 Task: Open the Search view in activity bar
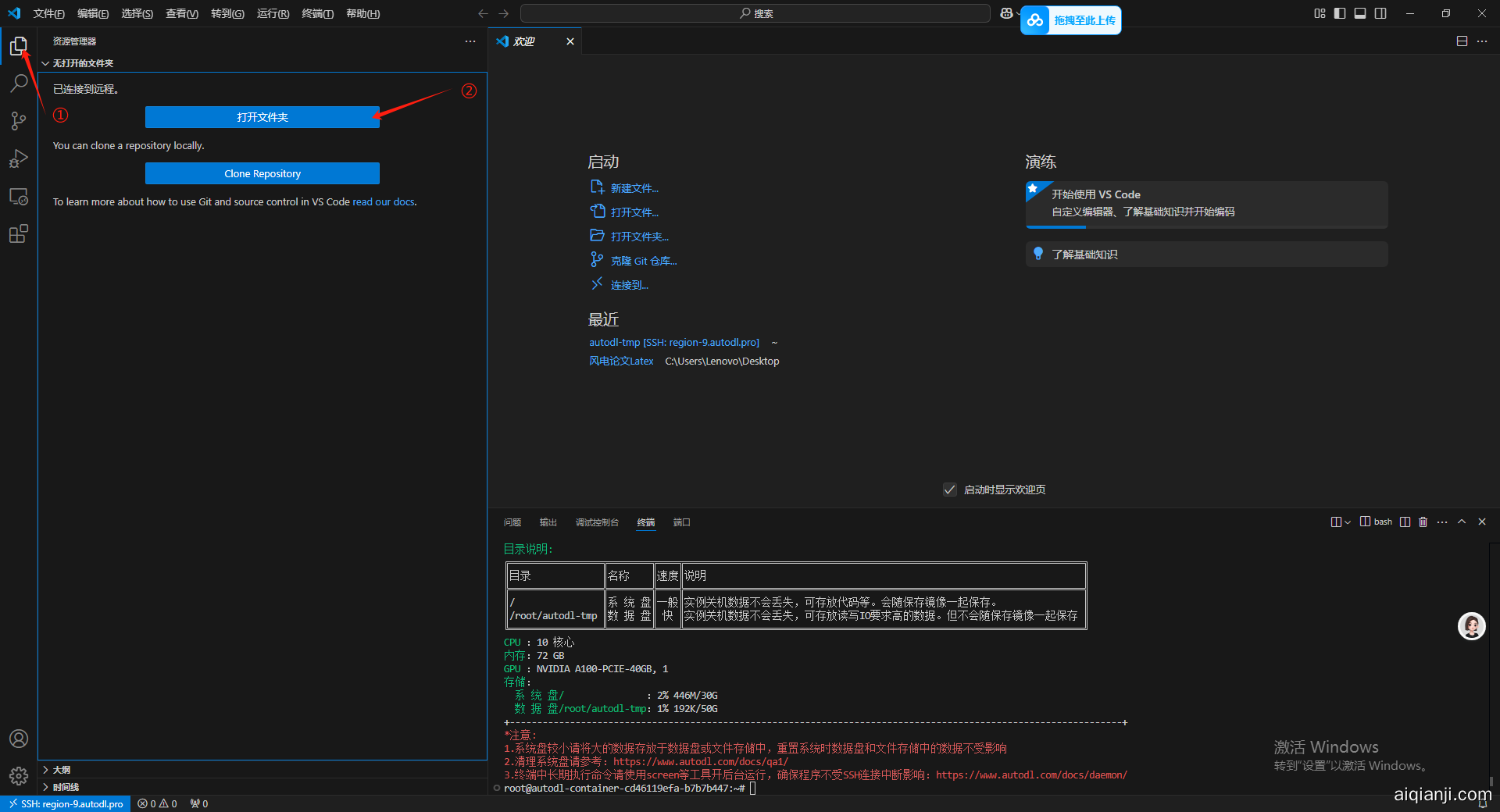[x=19, y=84]
